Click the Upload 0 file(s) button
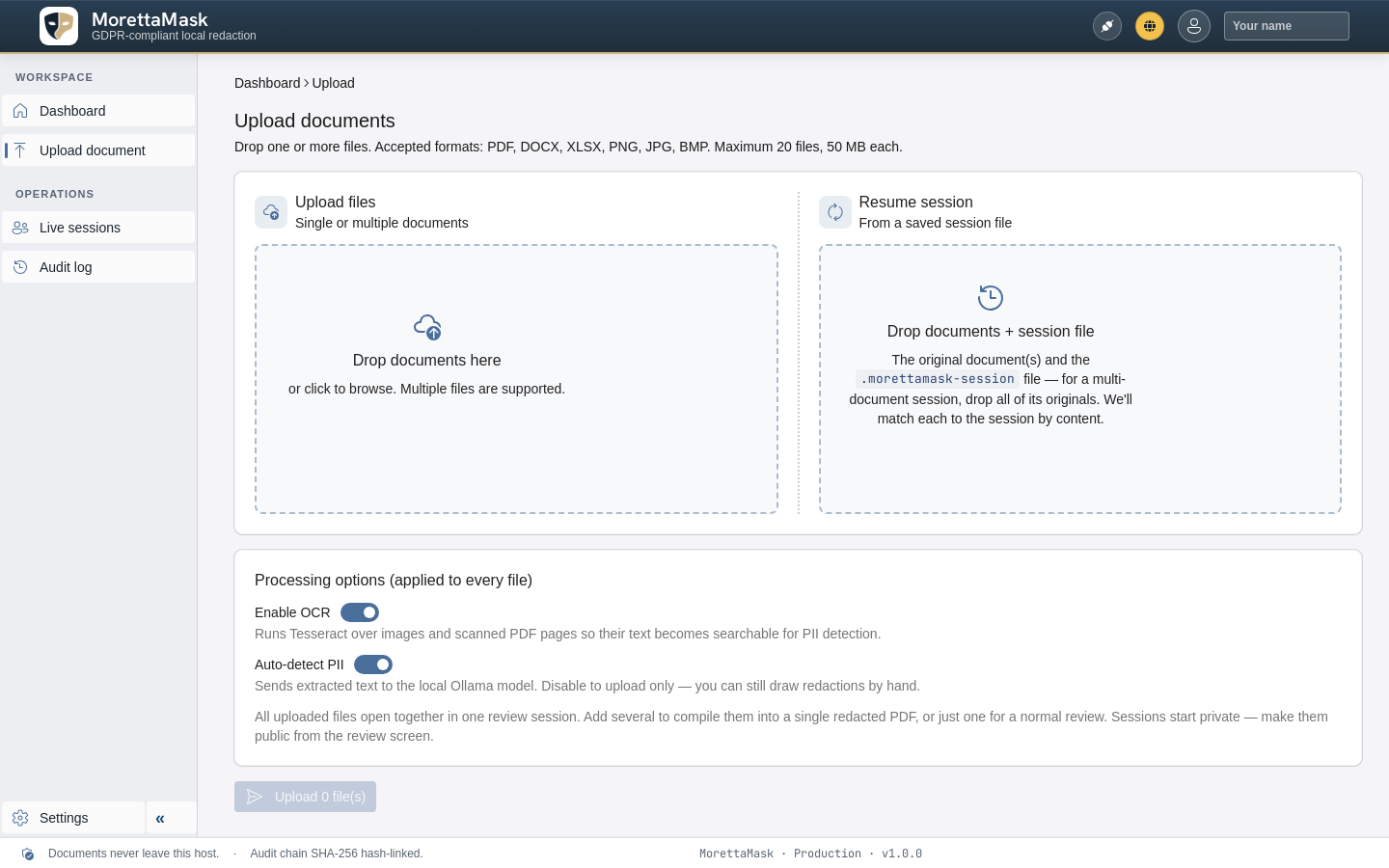This screenshot has width=1389, height=868. [x=305, y=797]
